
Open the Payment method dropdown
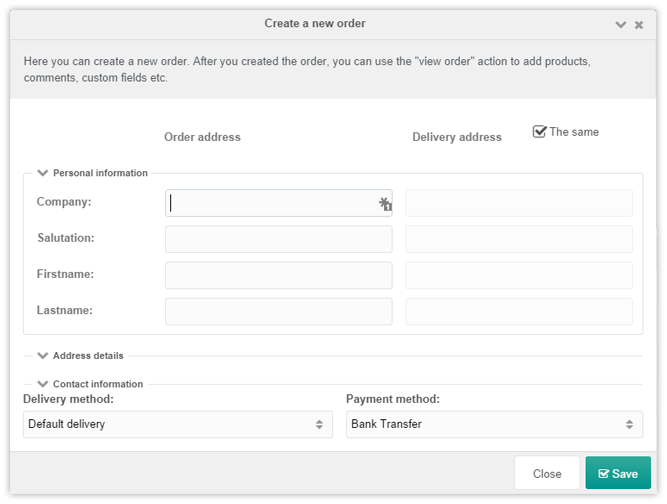point(494,424)
